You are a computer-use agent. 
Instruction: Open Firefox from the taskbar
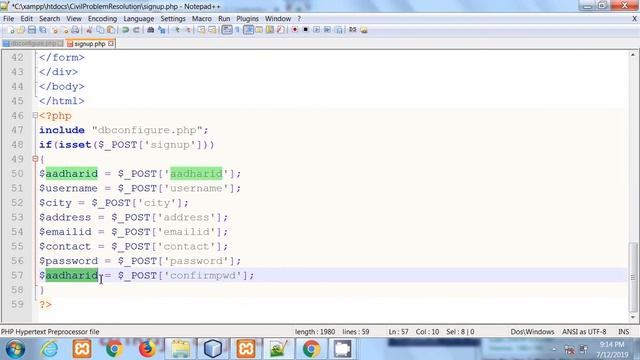coord(147,349)
